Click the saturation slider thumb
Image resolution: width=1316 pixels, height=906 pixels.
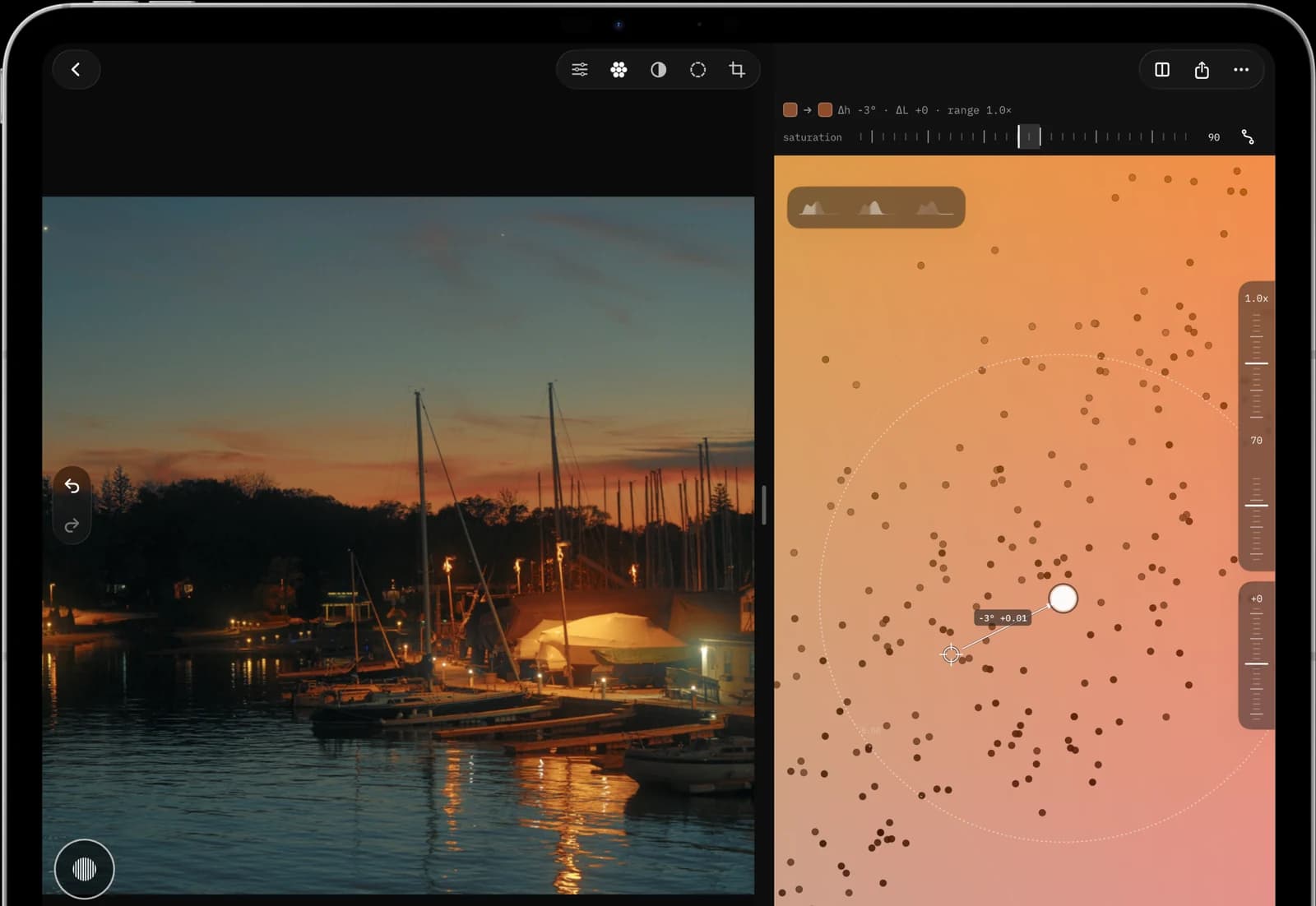1029,136
